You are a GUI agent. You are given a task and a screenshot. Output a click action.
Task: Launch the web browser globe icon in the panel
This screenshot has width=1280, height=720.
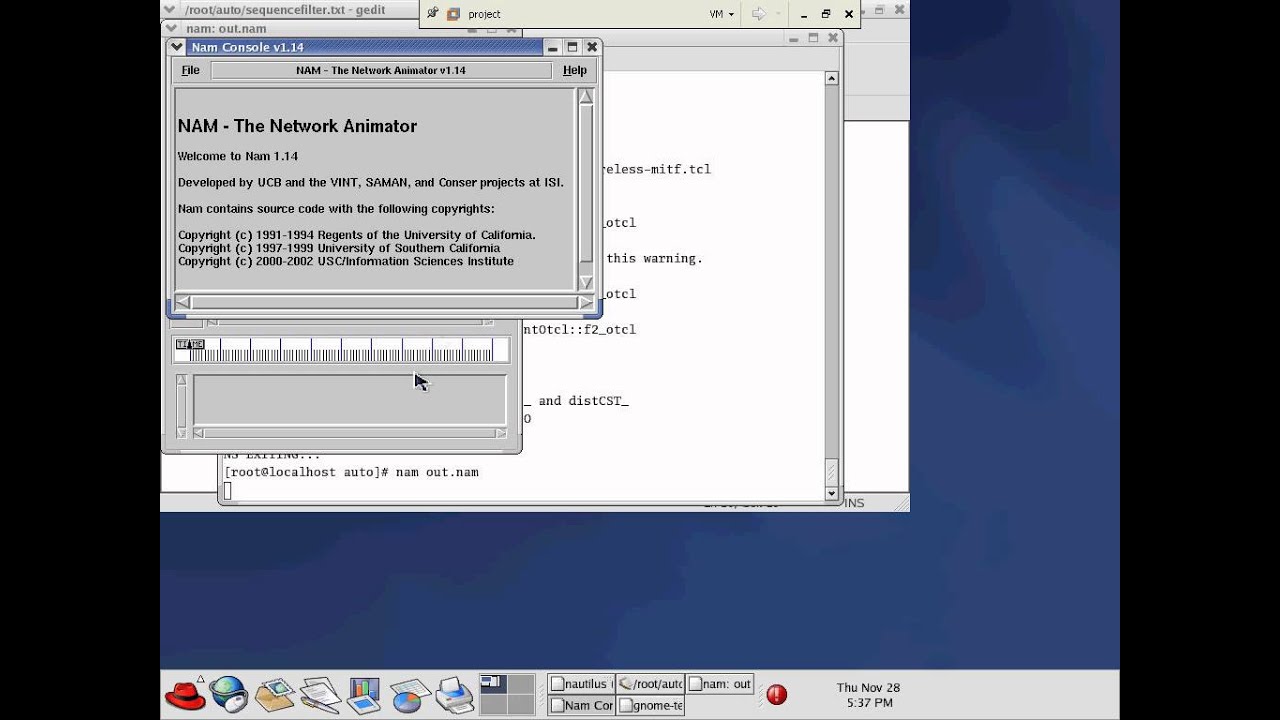coord(229,694)
